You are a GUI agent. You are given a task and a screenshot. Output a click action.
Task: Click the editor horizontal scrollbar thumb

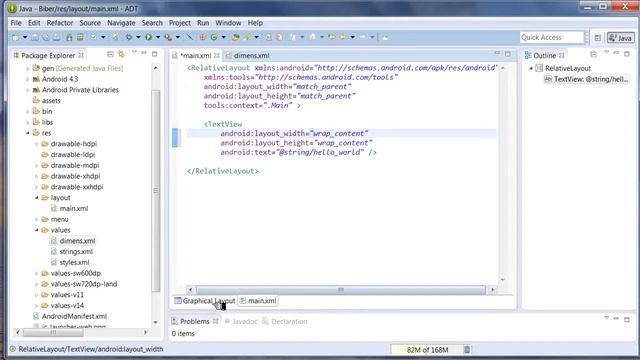coord(341,290)
